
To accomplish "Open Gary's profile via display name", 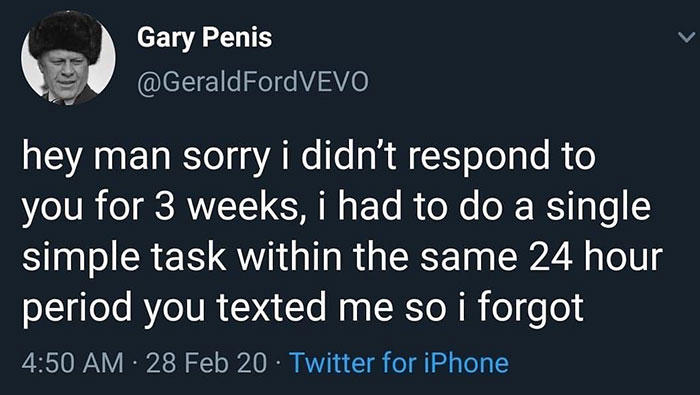I will [204, 37].
